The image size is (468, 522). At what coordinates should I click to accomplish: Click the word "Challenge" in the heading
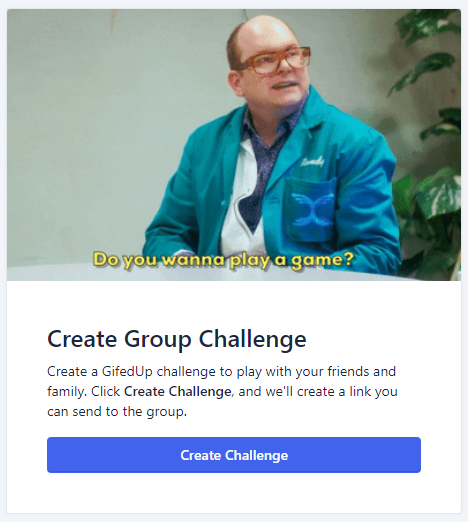click(252, 339)
